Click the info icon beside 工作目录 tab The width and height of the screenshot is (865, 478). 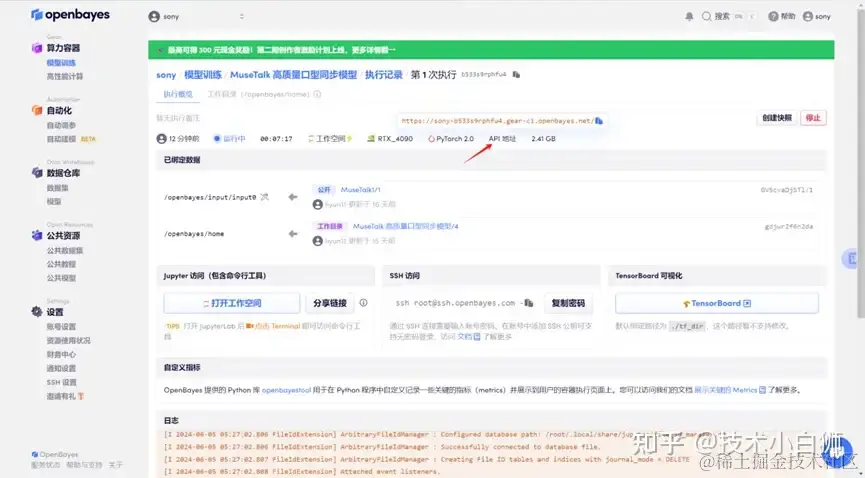pyautogui.click(x=317, y=94)
